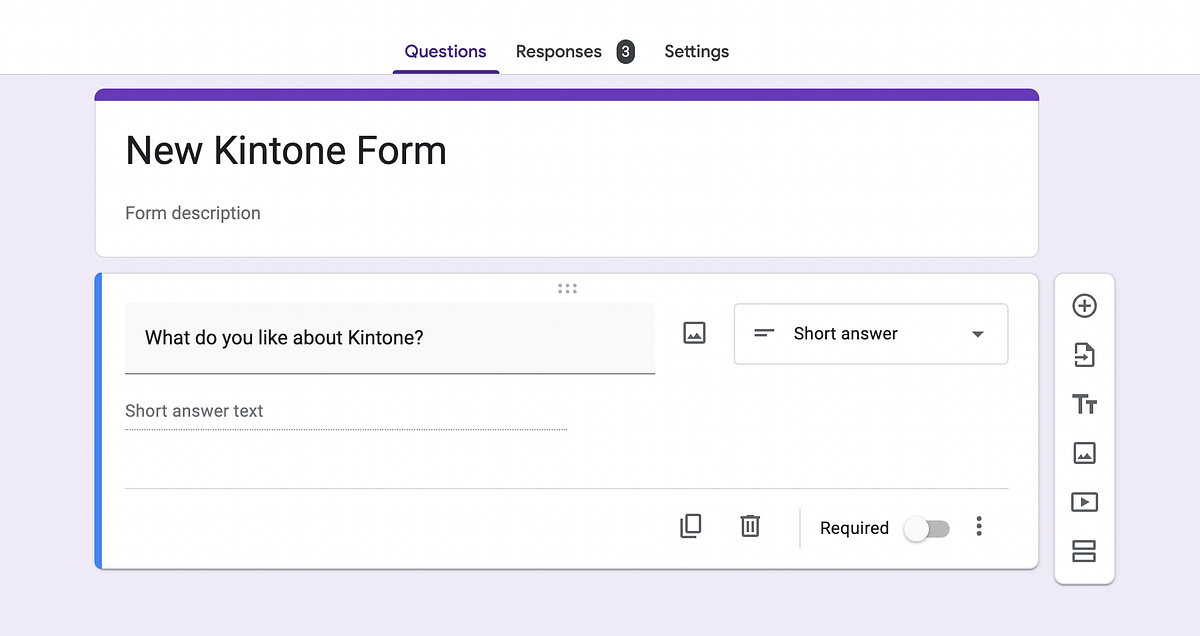The image size is (1200, 636).
Task: Click the response count badge showing 3
Action: (626, 51)
